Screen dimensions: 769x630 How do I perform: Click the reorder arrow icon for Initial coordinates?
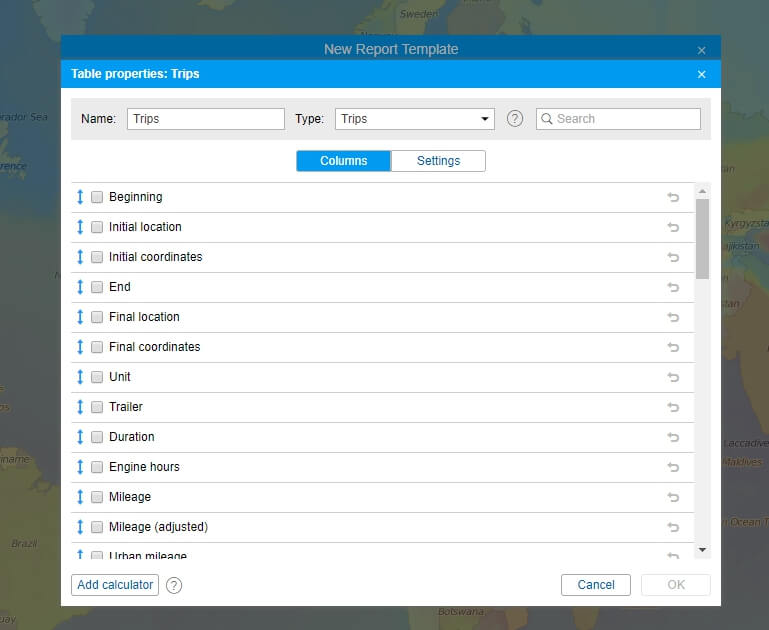(80, 257)
